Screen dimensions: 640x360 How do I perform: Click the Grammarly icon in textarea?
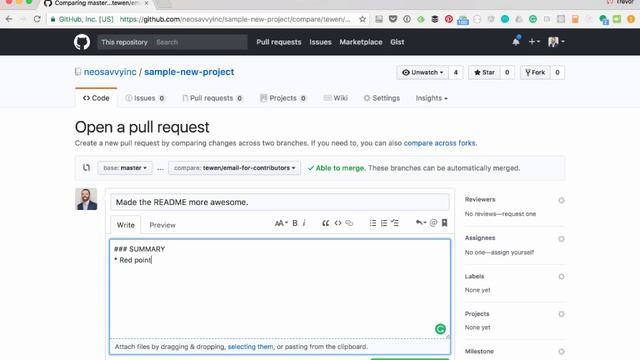(x=440, y=329)
